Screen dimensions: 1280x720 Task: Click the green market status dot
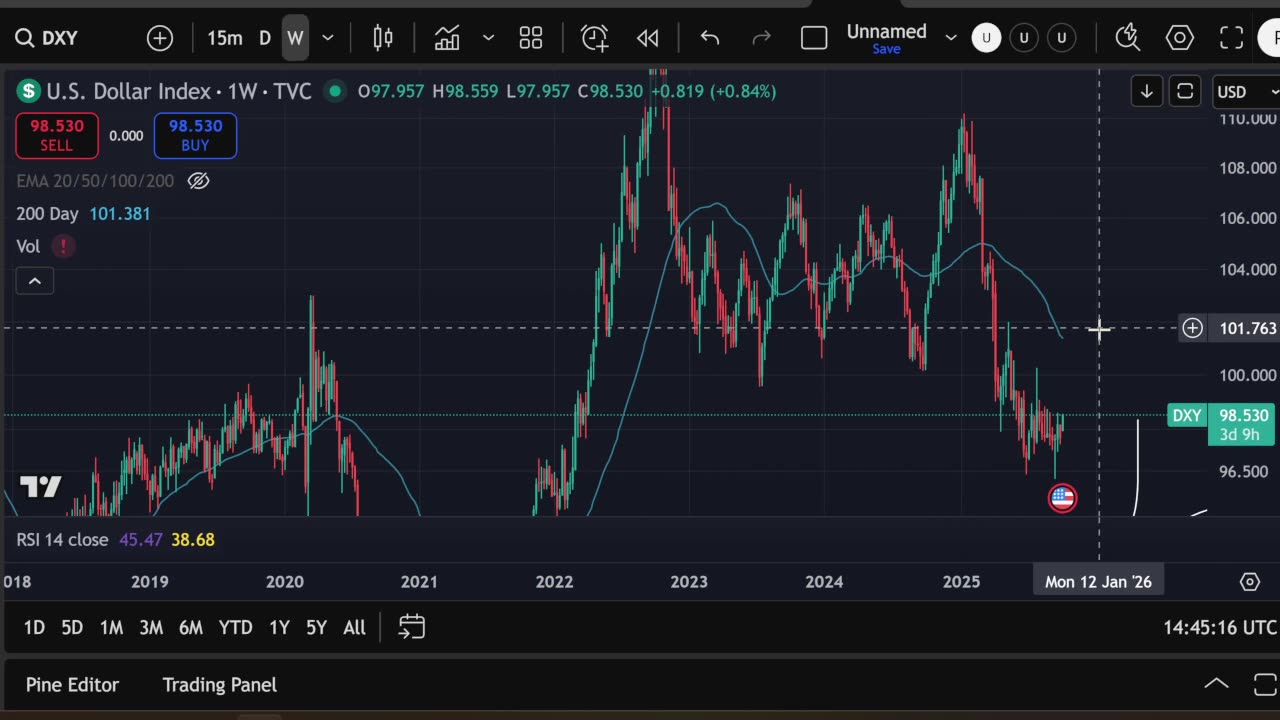pyautogui.click(x=335, y=91)
